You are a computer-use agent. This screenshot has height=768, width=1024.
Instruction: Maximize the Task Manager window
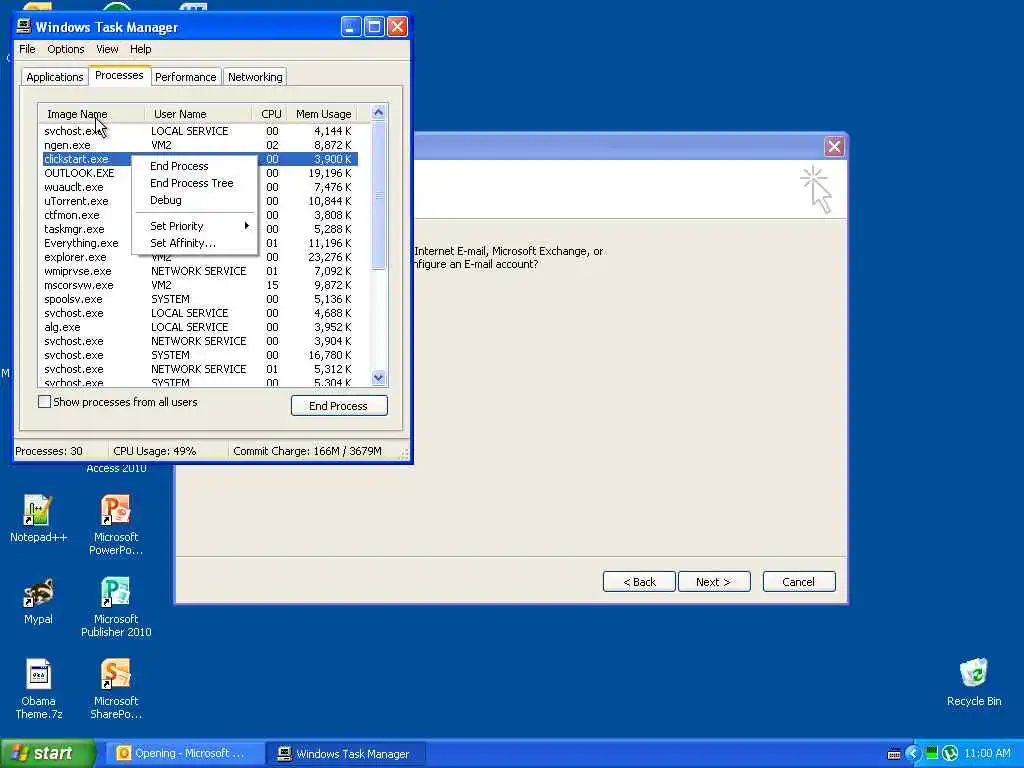click(x=374, y=27)
